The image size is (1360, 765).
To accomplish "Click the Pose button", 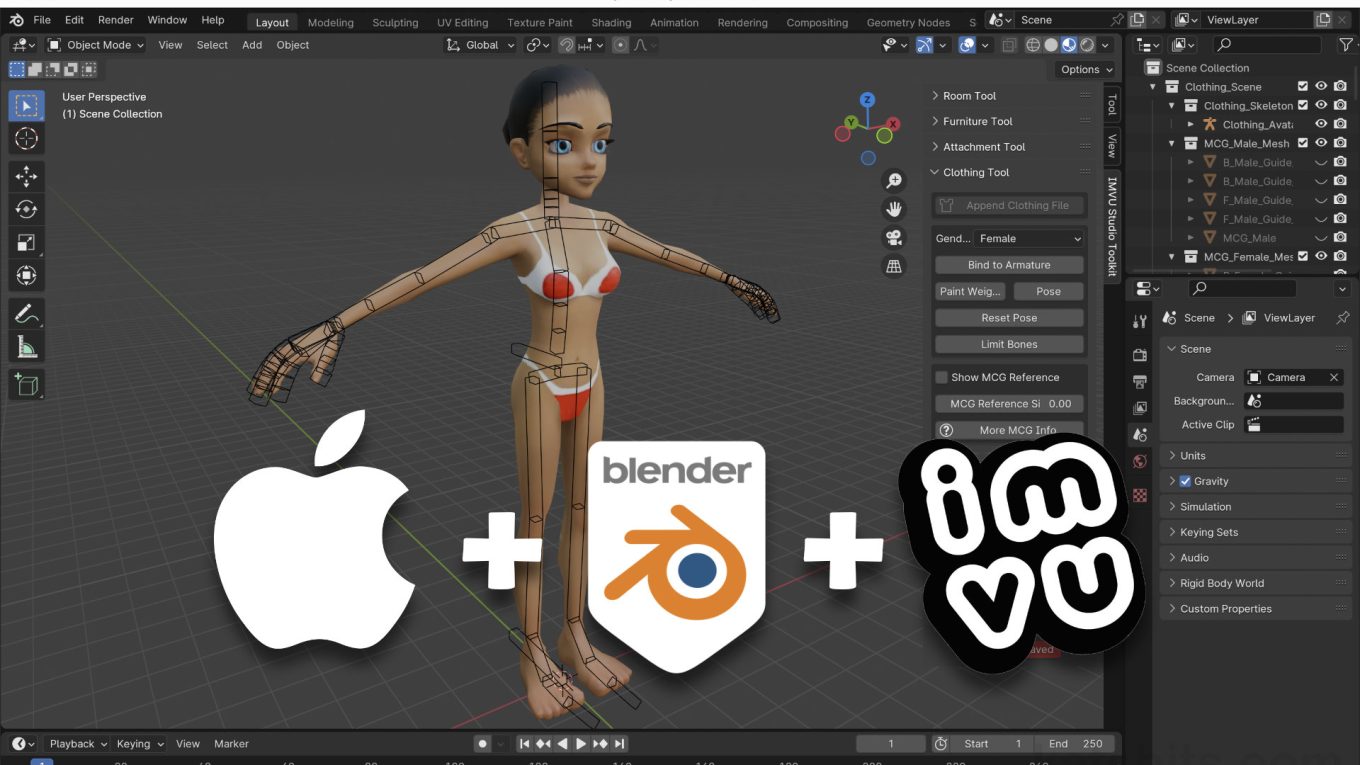I will [1048, 291].
